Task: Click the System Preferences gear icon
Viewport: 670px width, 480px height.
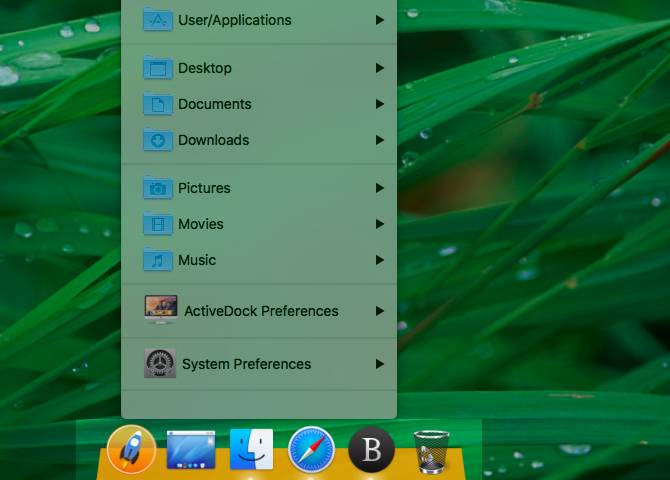Action: [x=160, y=363]
